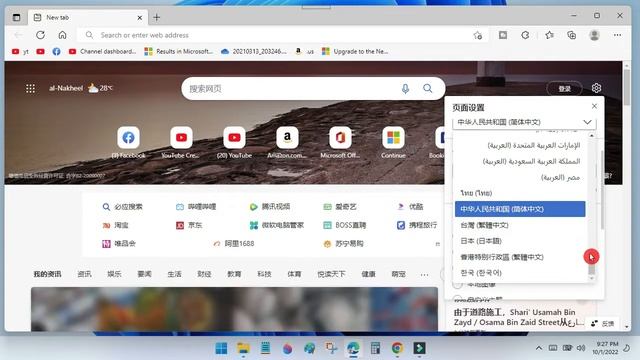Open the Amazon.com quick link tile
640x360 pixels.
(287, 142)
